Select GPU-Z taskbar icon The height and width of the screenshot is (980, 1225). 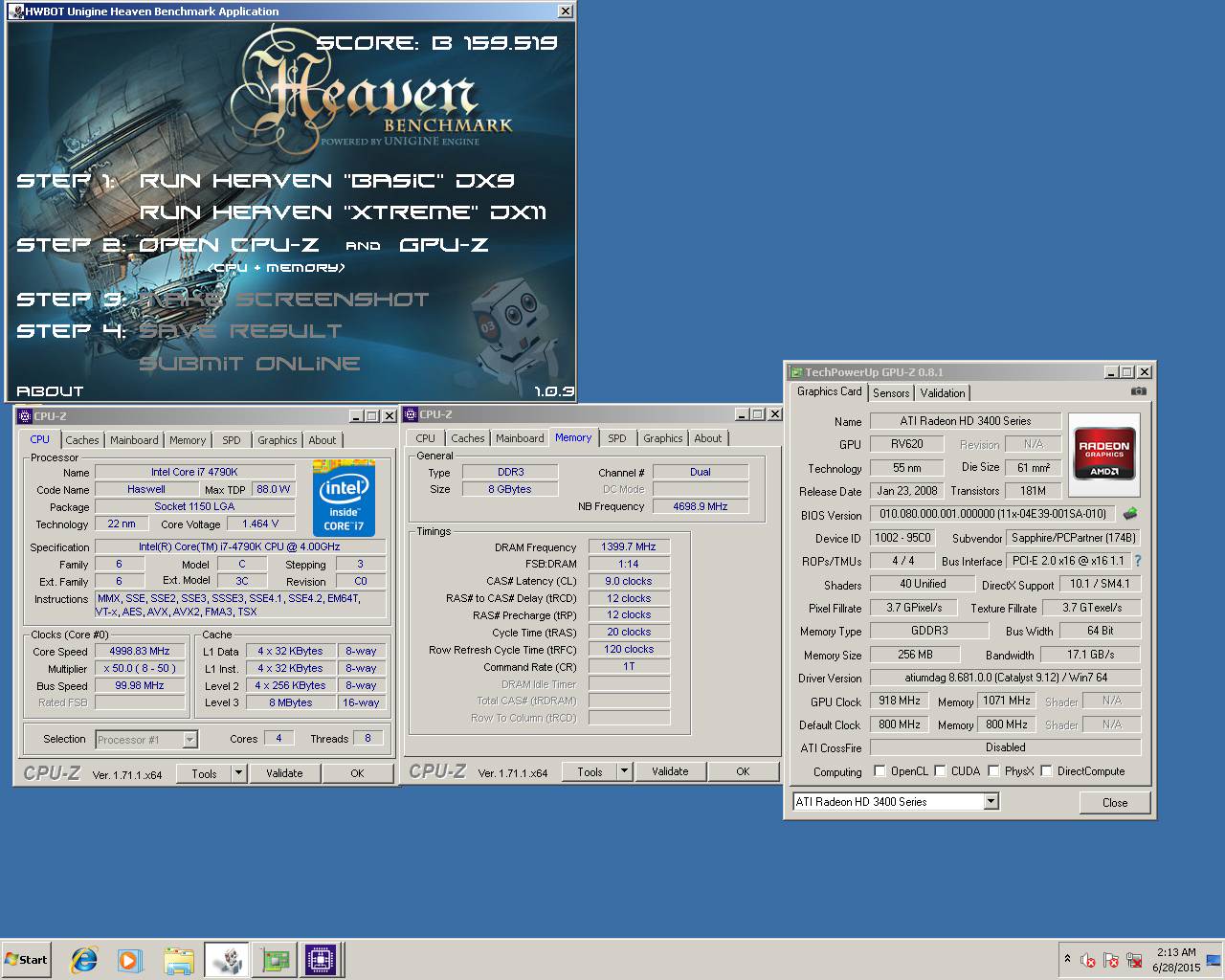275,960
